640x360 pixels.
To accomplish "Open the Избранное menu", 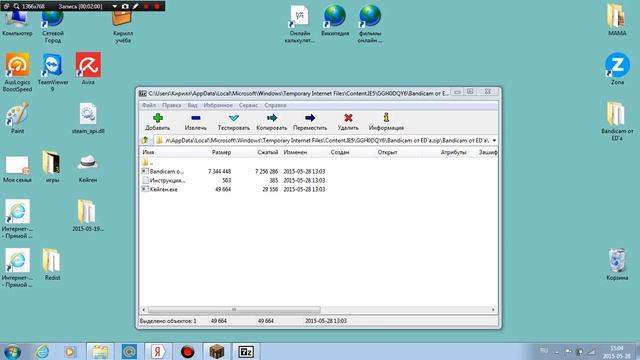I will click(218, 105).
